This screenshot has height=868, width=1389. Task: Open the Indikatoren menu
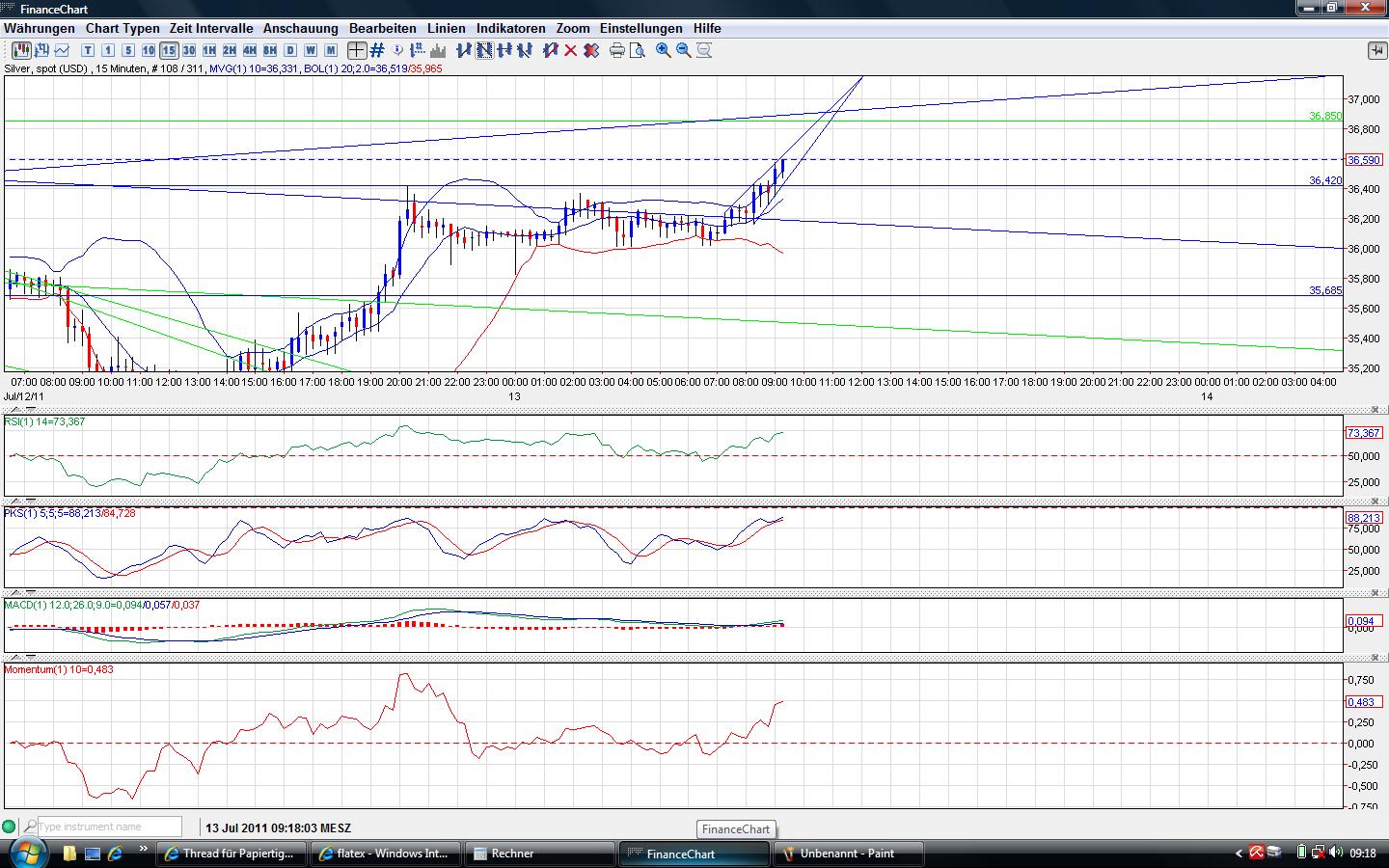tap(510, 28)
